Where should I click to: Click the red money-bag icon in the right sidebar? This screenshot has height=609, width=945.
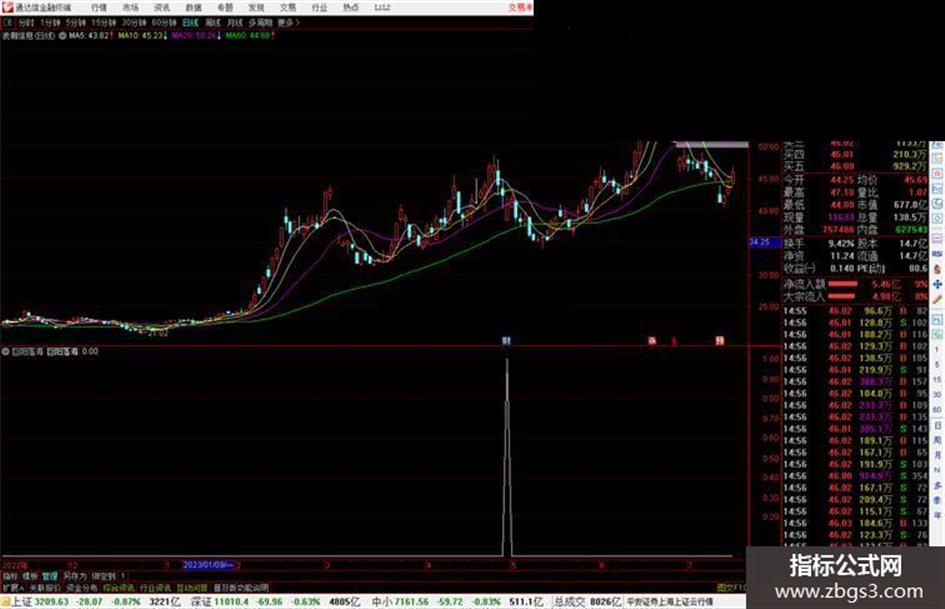pos(937,269)
